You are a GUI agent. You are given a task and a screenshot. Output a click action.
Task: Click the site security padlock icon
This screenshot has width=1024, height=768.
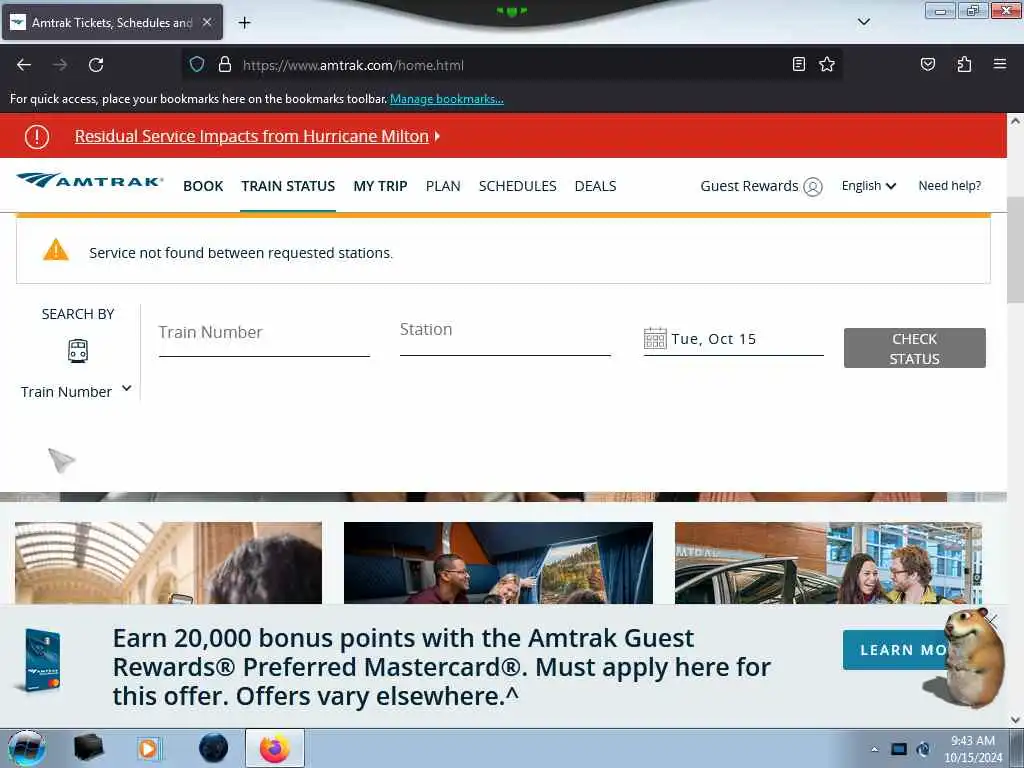pos(225,64)
